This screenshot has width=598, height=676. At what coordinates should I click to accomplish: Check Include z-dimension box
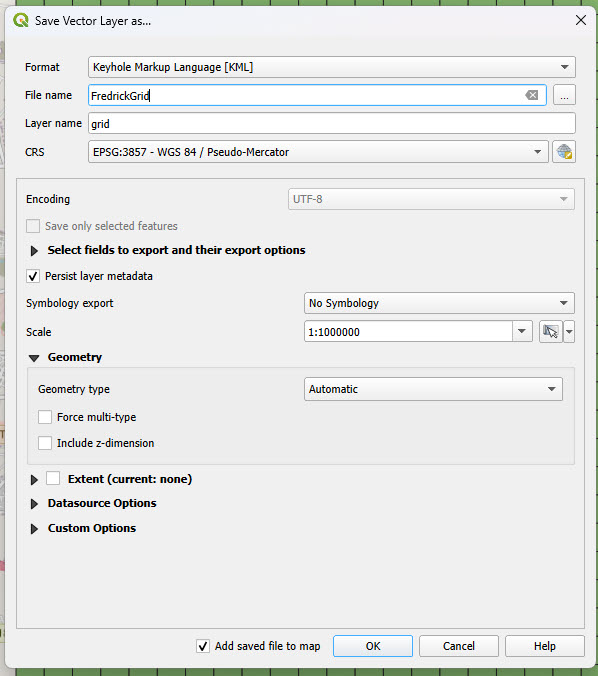[45, 443]
